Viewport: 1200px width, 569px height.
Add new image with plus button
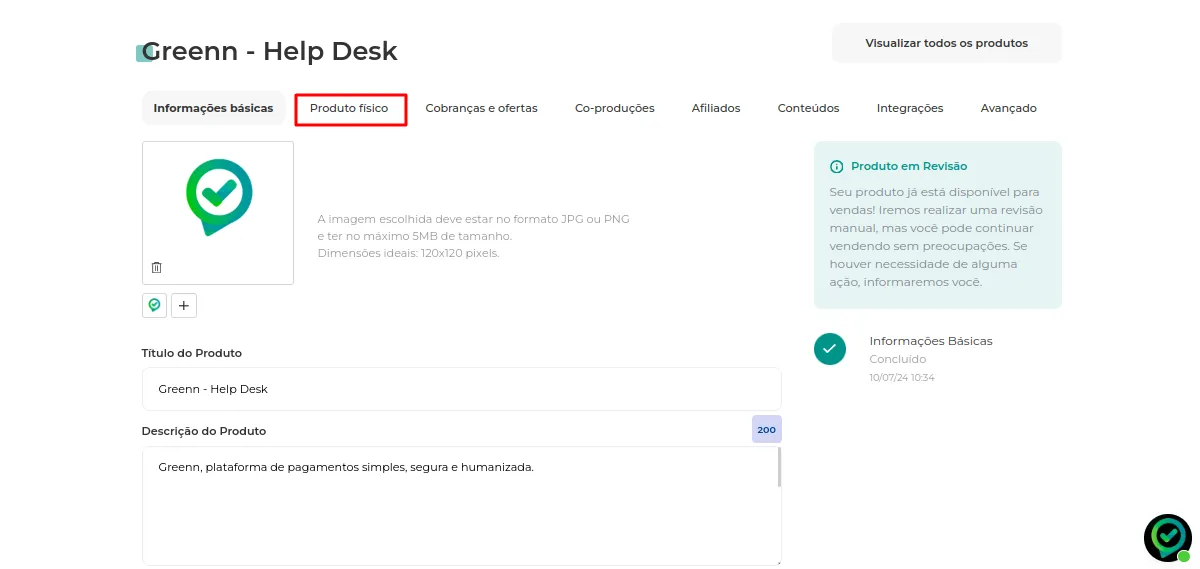tap(184, 305)
